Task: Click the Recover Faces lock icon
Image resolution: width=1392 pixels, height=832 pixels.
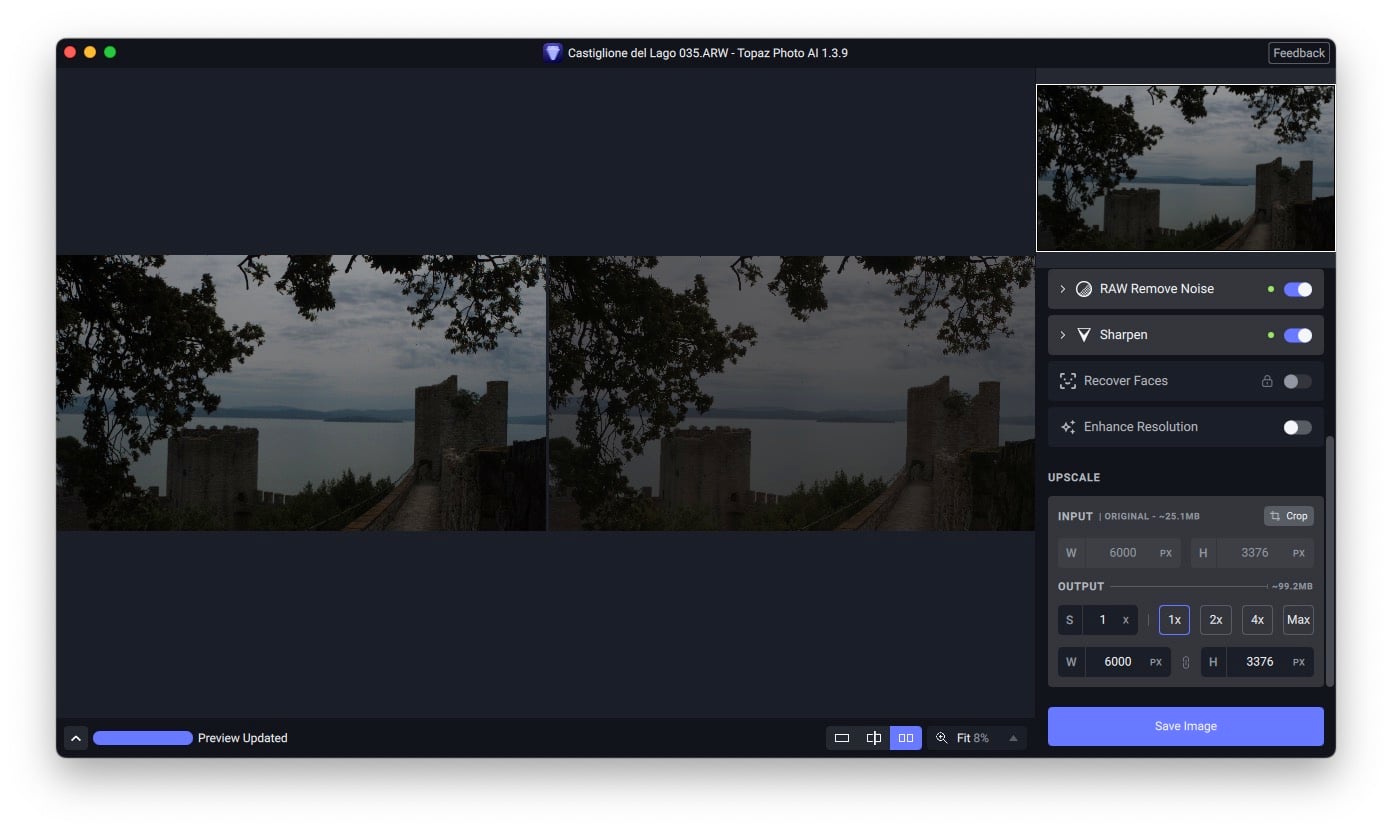Action: pyautogui.click(x=1267, y=381)
